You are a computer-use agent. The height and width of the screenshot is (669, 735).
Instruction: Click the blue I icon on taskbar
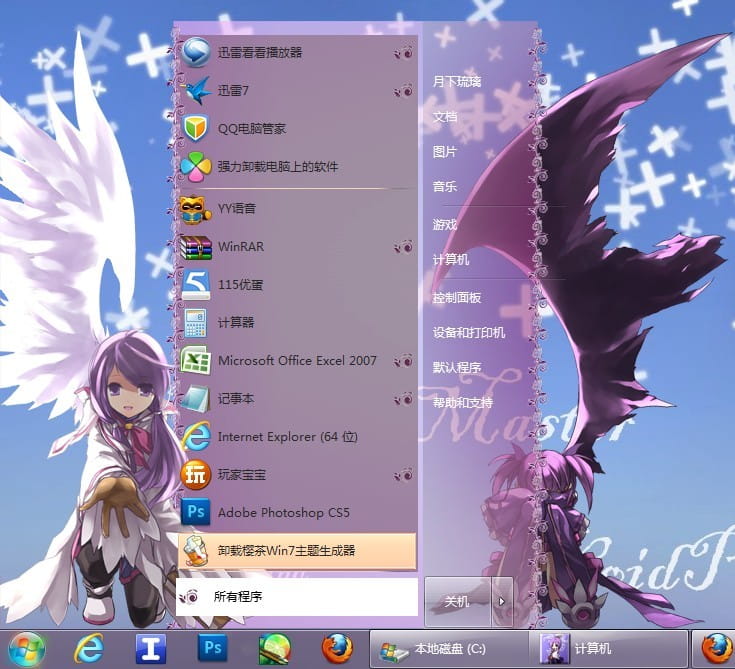150,649
